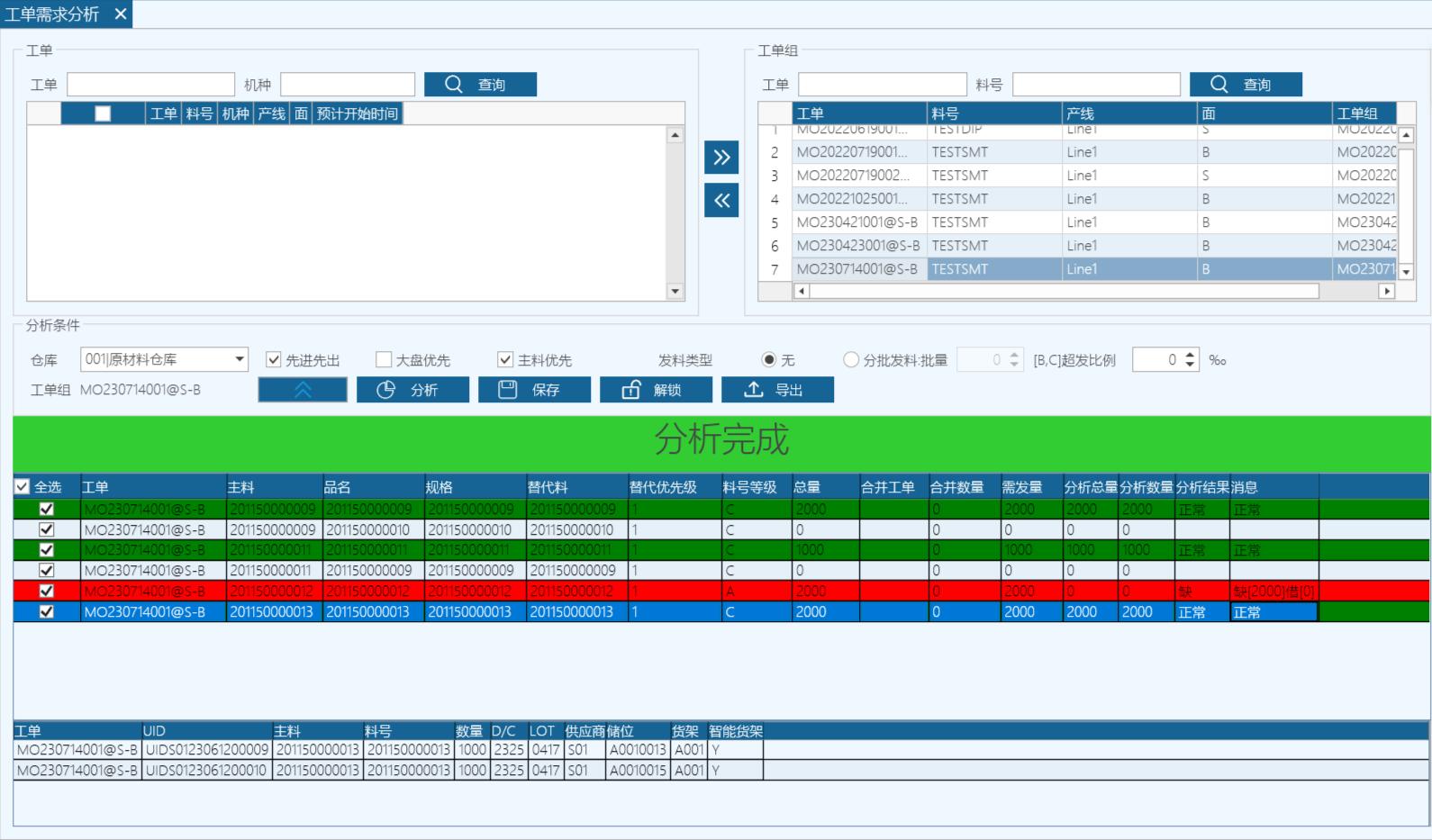This screenshot has width=1432, height=840.
Task: Close the 工单需求分析 tab
Action: (x=121, y=14)
